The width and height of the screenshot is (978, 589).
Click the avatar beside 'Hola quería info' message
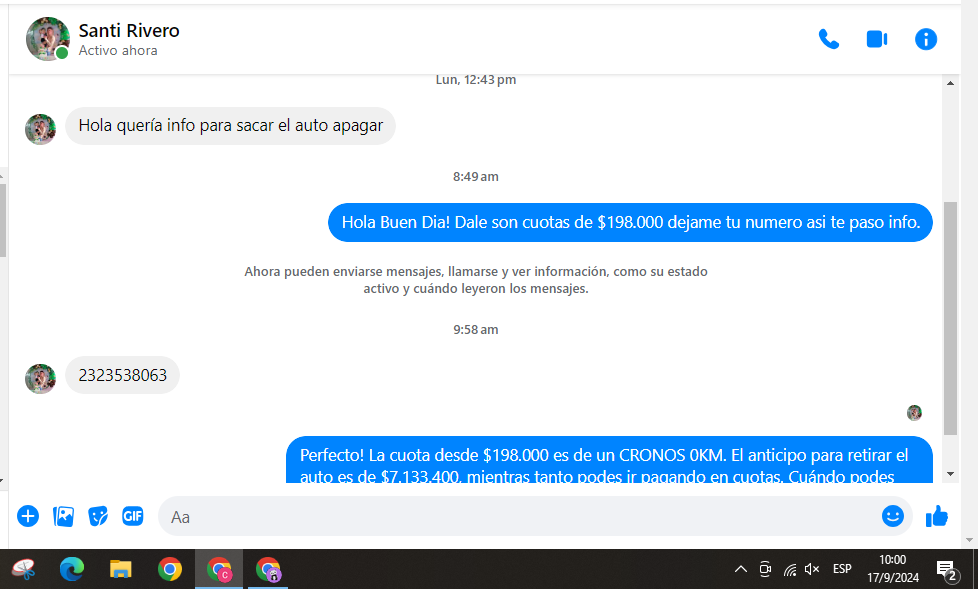tap(40, 129)
